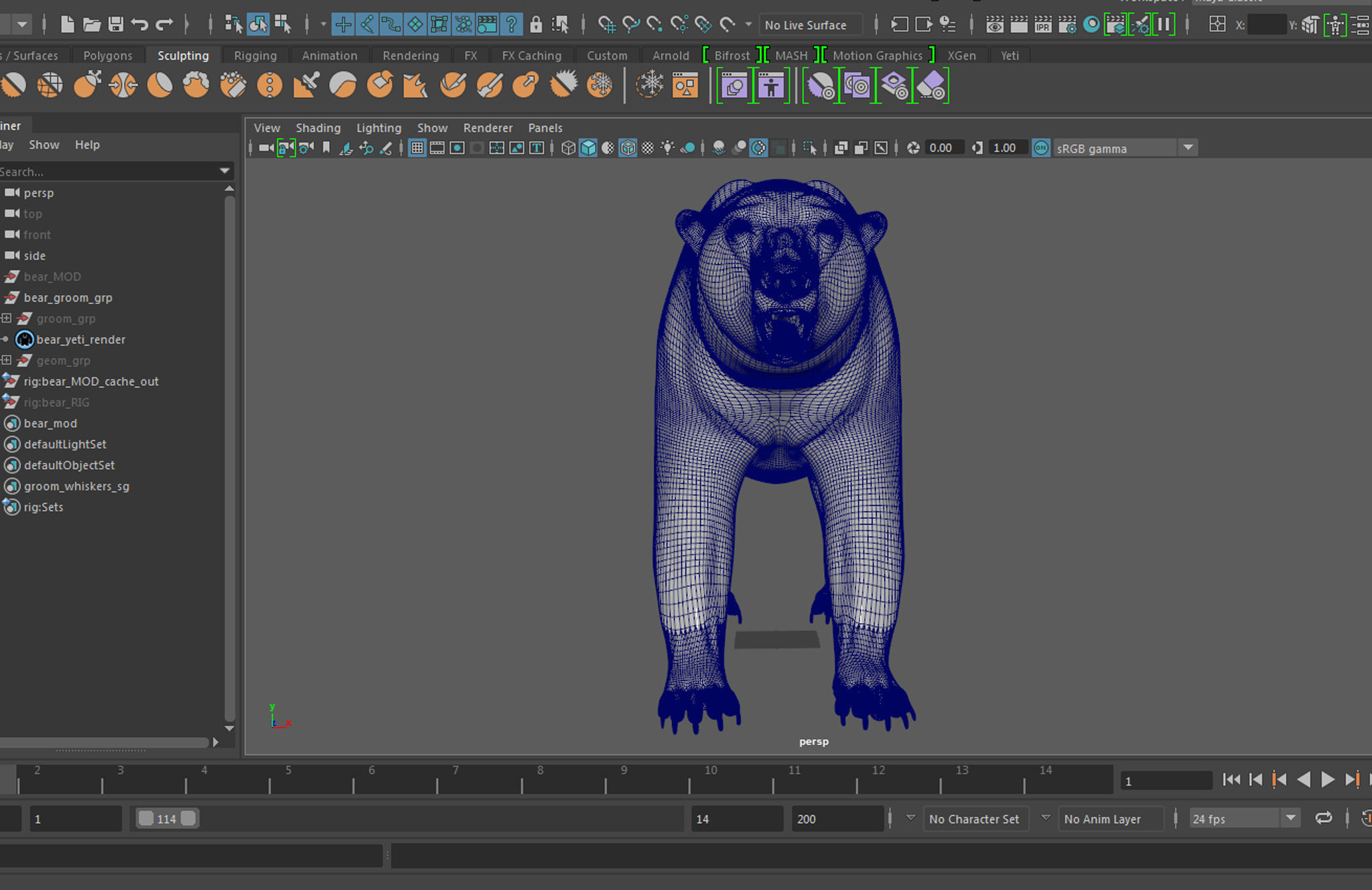This screenshot has height=890, width=1372.
Task: Select the Flatten sculpt tool
Action: [160, 85]
